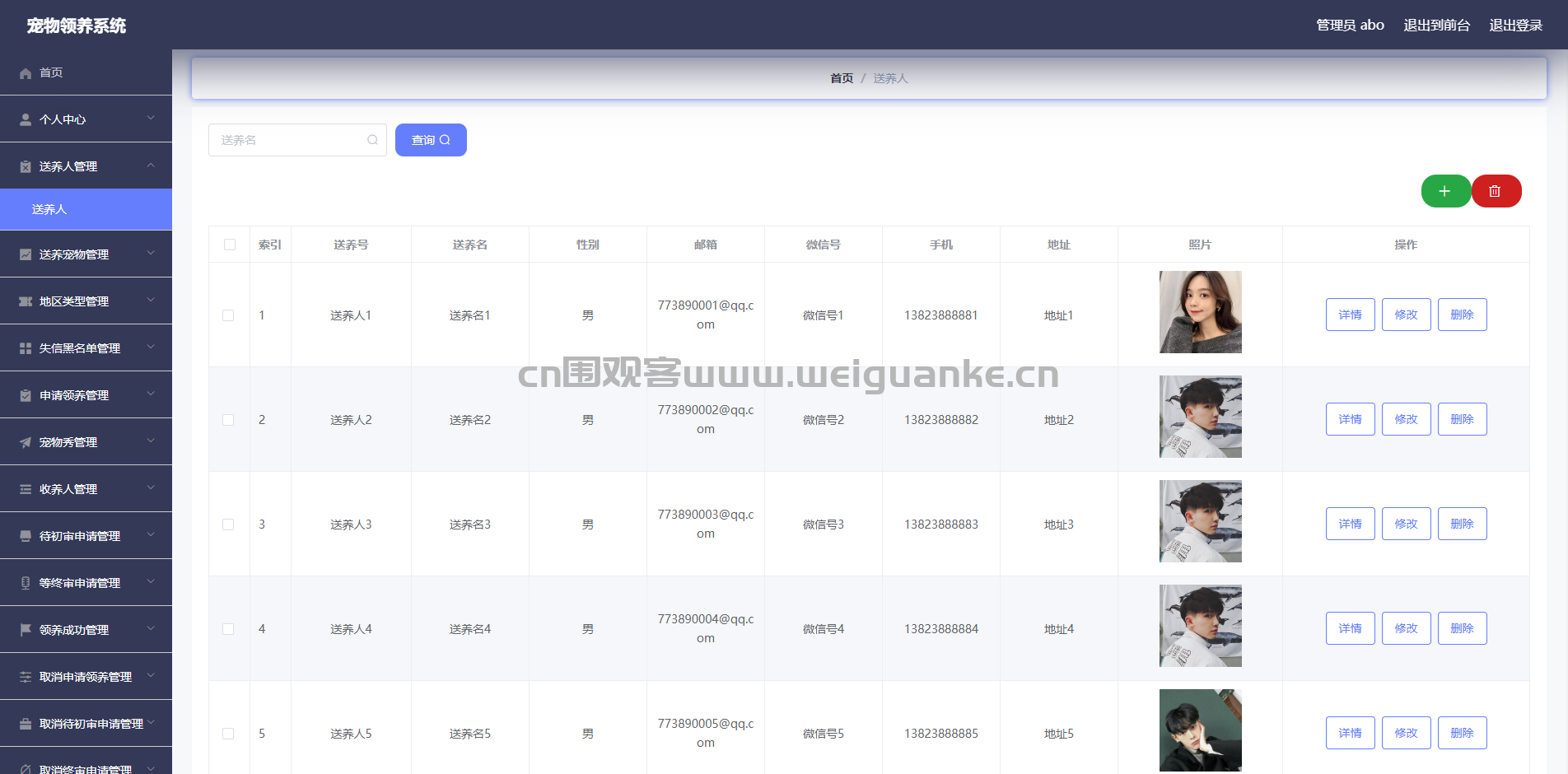Click the red trash delete button
This screenshot has width=1568, height=774.
tap(1496, 191)
